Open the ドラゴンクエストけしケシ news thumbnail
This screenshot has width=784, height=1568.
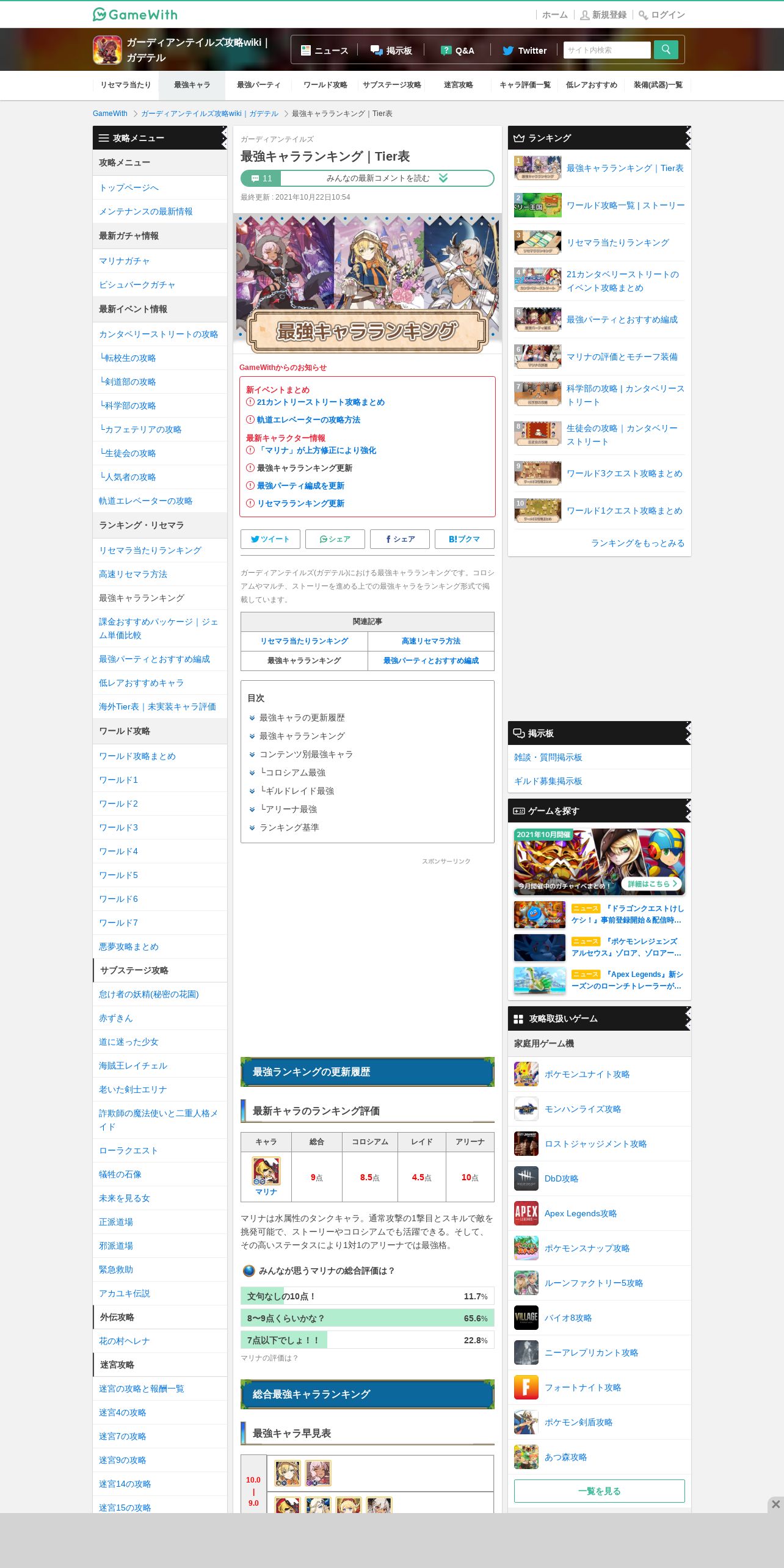(x=540, y=915)
